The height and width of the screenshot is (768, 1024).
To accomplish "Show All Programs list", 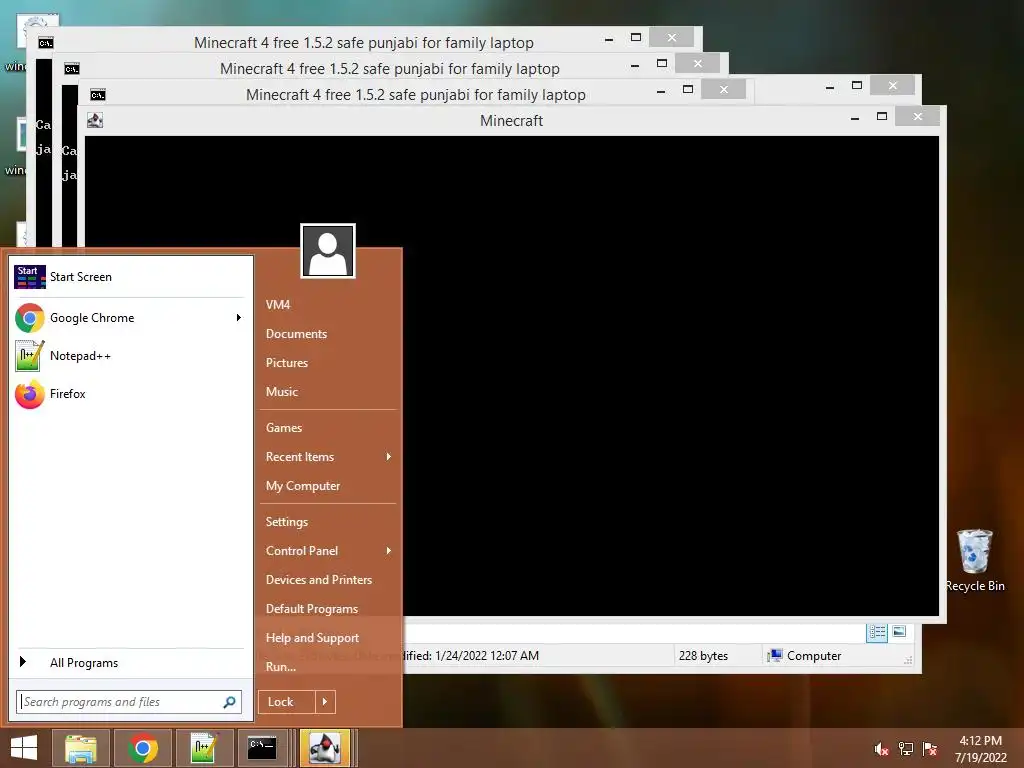I will 131,663.
